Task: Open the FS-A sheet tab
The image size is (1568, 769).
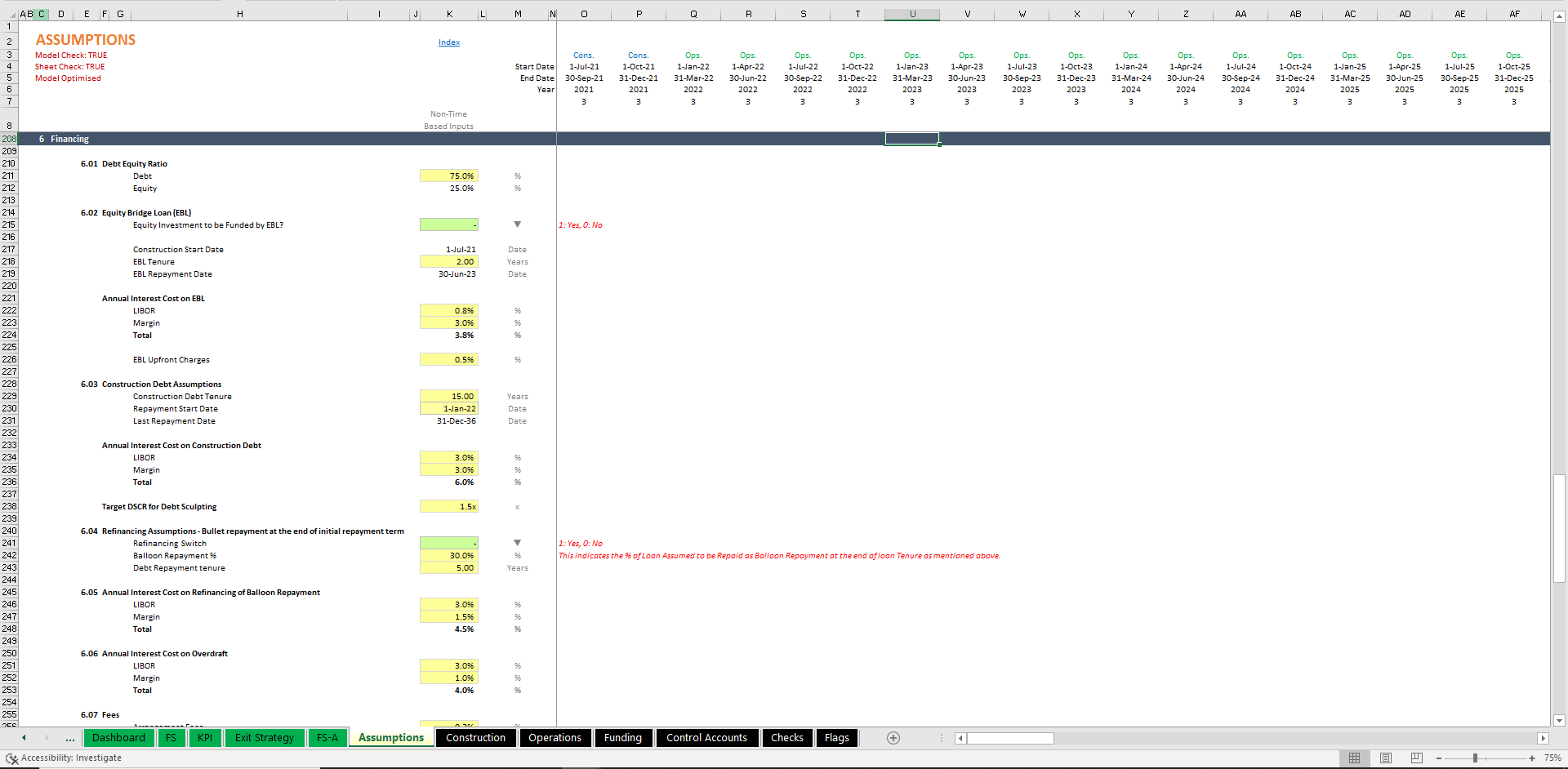Action: 327,738
